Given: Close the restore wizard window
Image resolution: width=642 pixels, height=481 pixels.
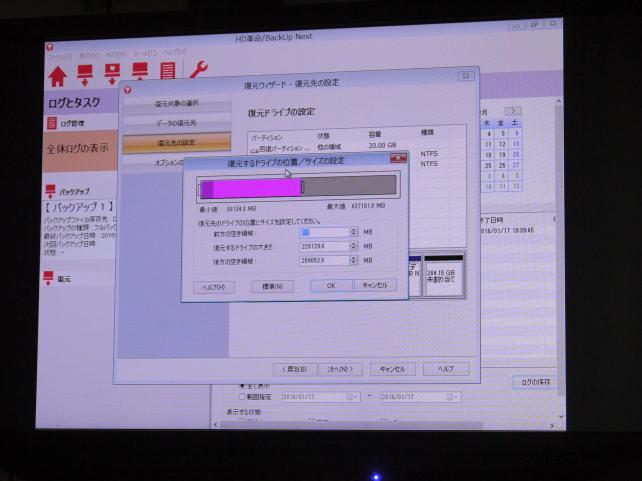Looking at the screenshot, I should pos(466,76).
